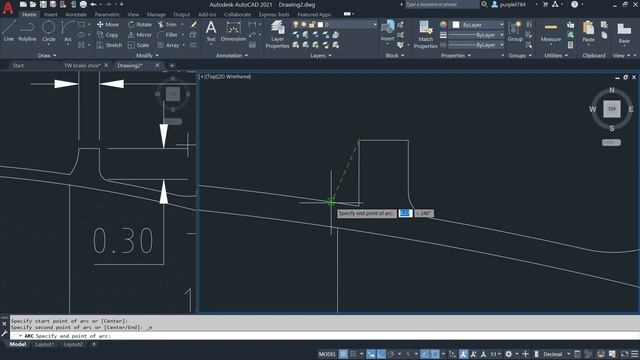This screenshot has height=360, width=640.
Task: Toggle snap mode in status bar
Action: click(x=353, y=354)
